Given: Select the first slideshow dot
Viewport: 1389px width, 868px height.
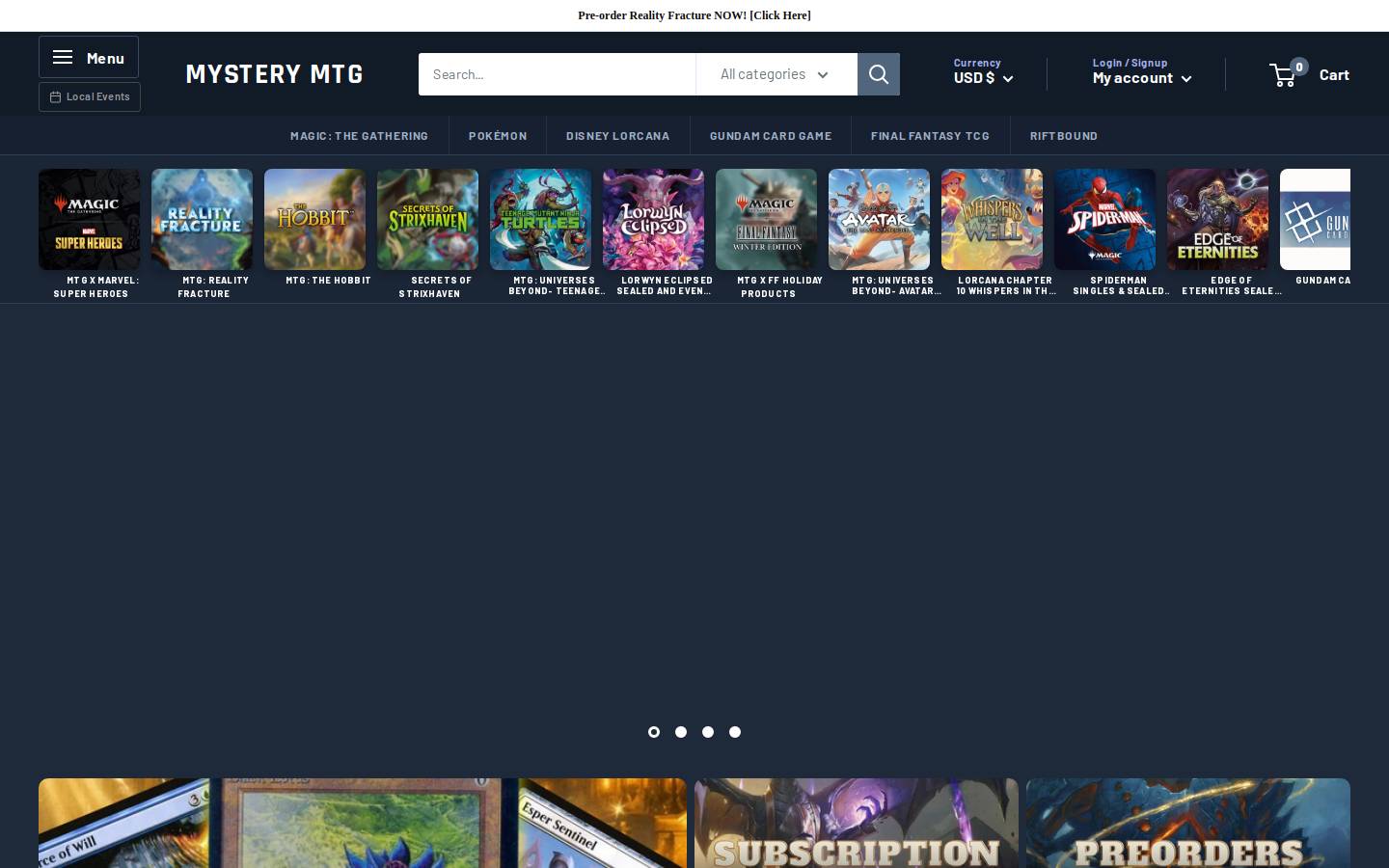Looking at the screenshot, I should point(654,732).
